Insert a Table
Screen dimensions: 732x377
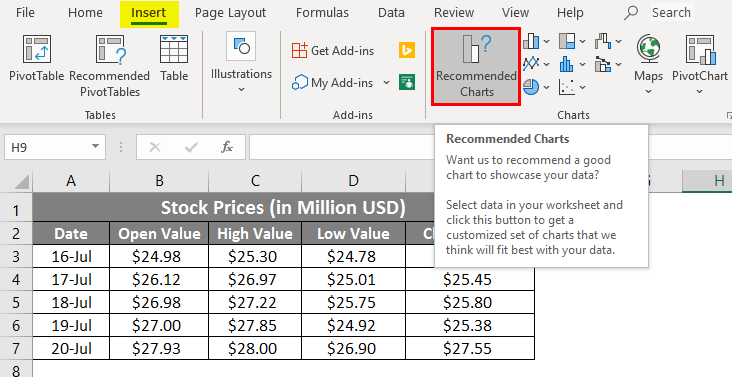tap(174, 58)
